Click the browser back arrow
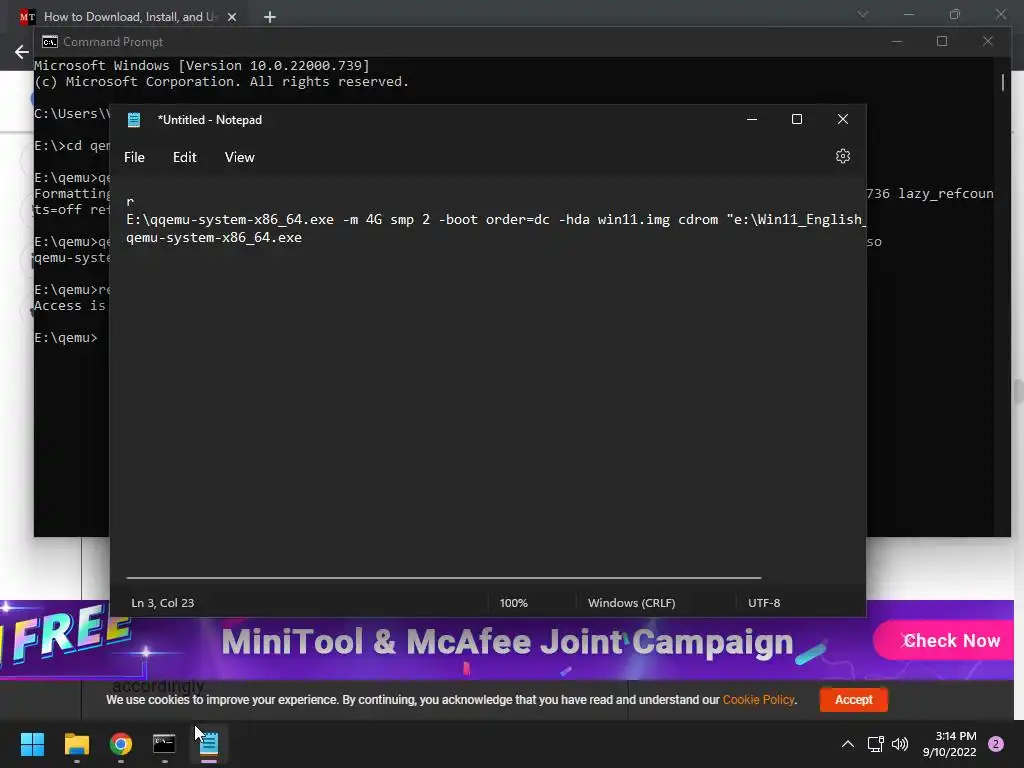Viewport: 1024px width, 768px height. 22,52
